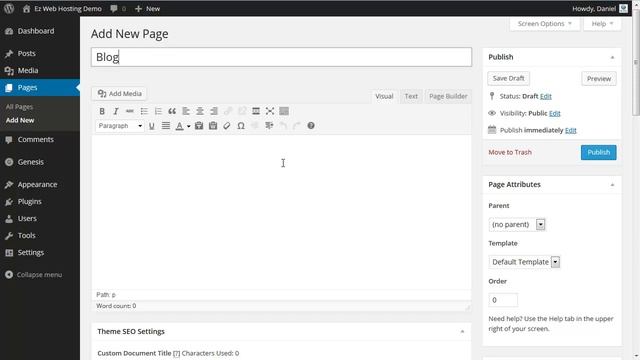Collapse the Publish box

[612, 57]
